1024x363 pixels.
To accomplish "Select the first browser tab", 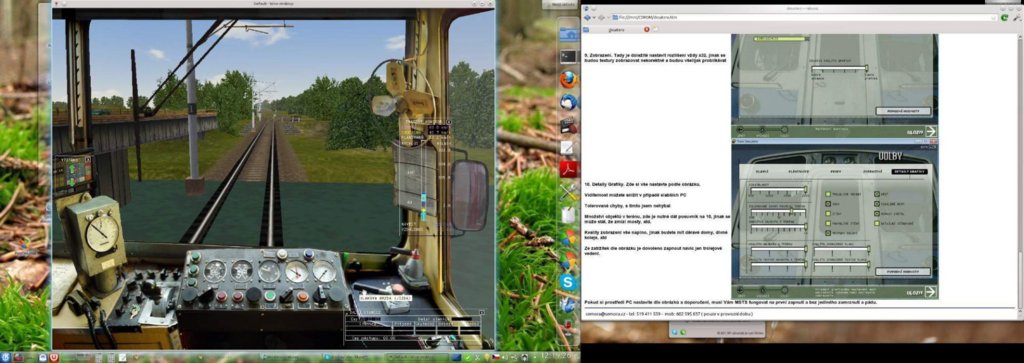I will click(x=617, y=29).
